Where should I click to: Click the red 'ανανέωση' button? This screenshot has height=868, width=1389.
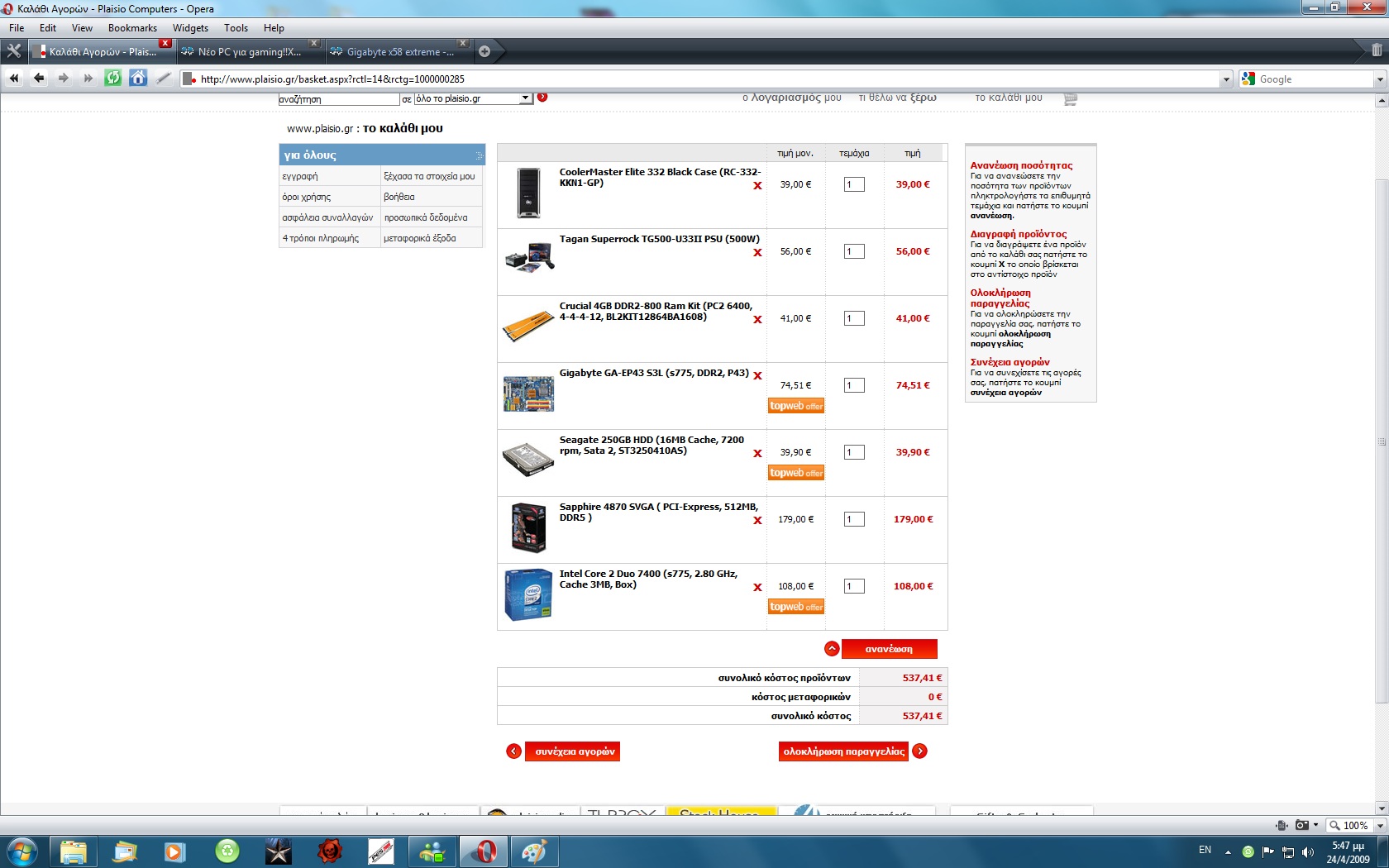(889, 649)
